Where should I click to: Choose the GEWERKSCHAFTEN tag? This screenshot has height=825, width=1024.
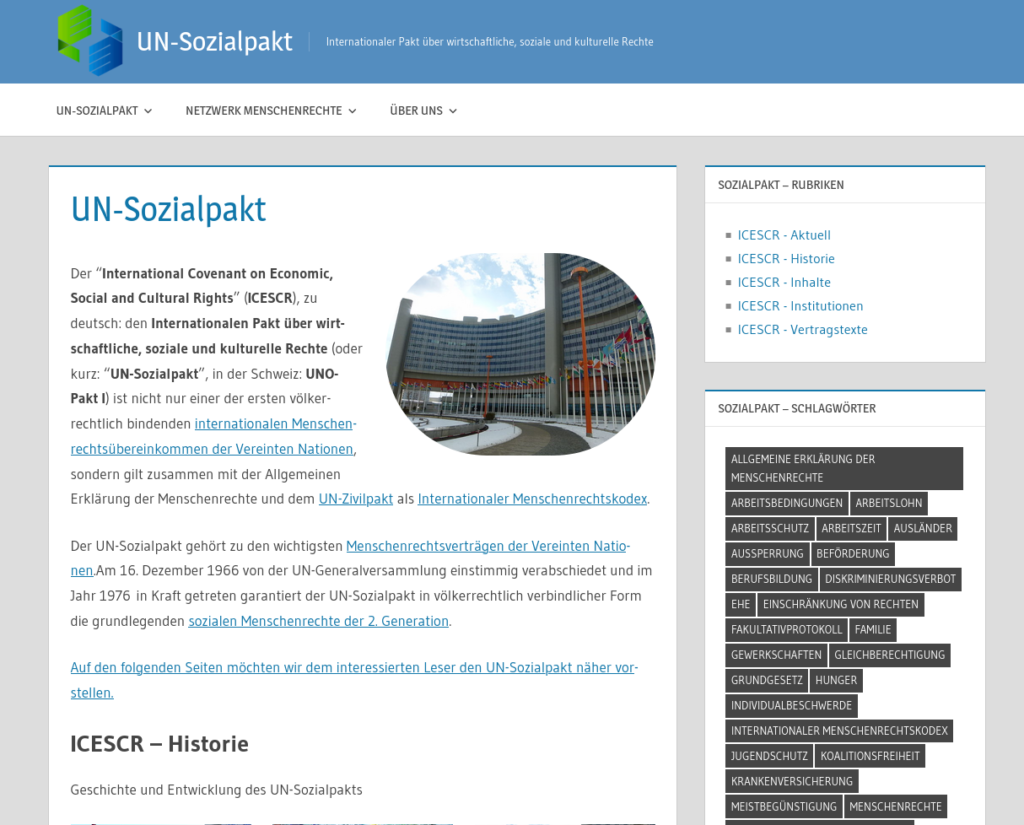776,655
